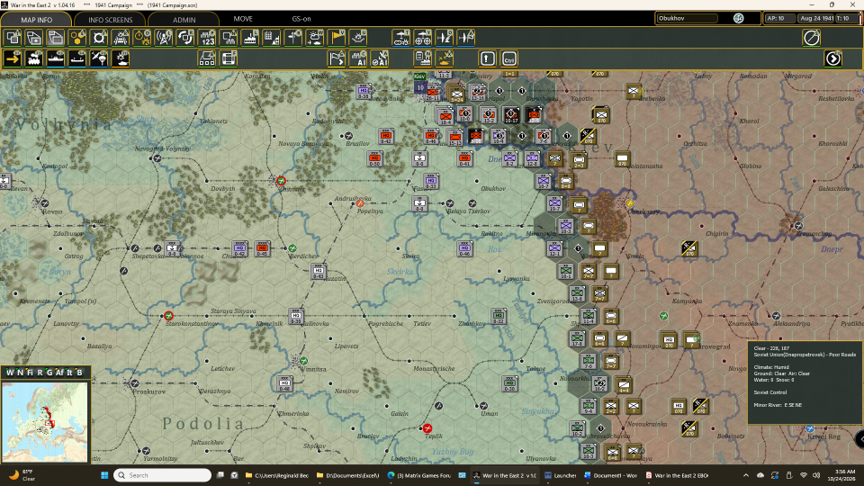Select the tank build-up mode icon

click(x=121, y=58)
